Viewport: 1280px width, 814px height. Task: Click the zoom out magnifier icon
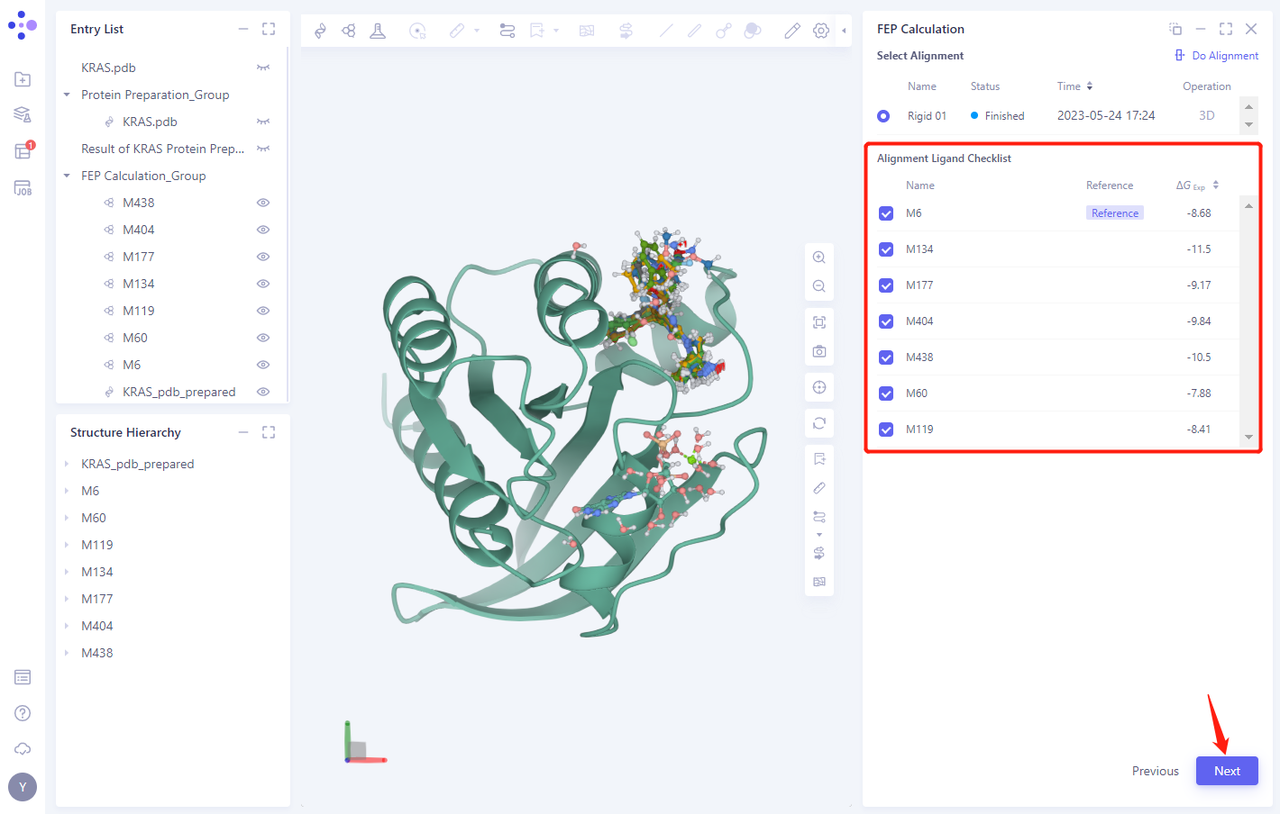click(x=819, y=287)
